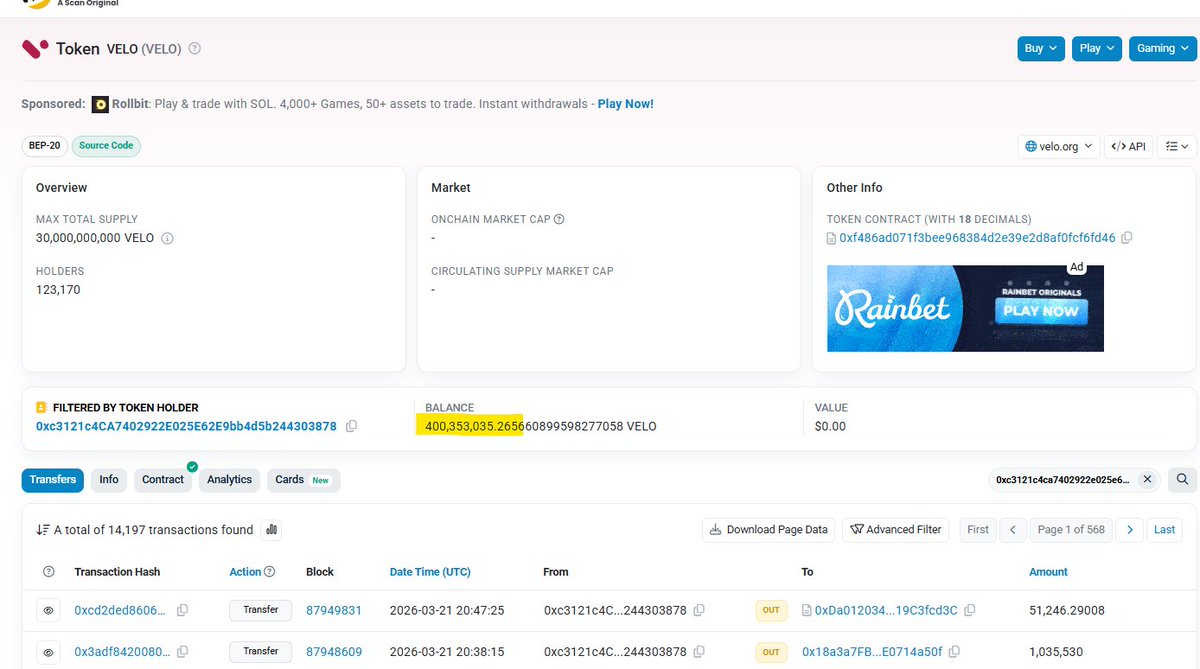Open transaction hash 0xcd2ded8606 link
Image resolution: width=1200 pixels, height=669 pixels.
[121, 610]
